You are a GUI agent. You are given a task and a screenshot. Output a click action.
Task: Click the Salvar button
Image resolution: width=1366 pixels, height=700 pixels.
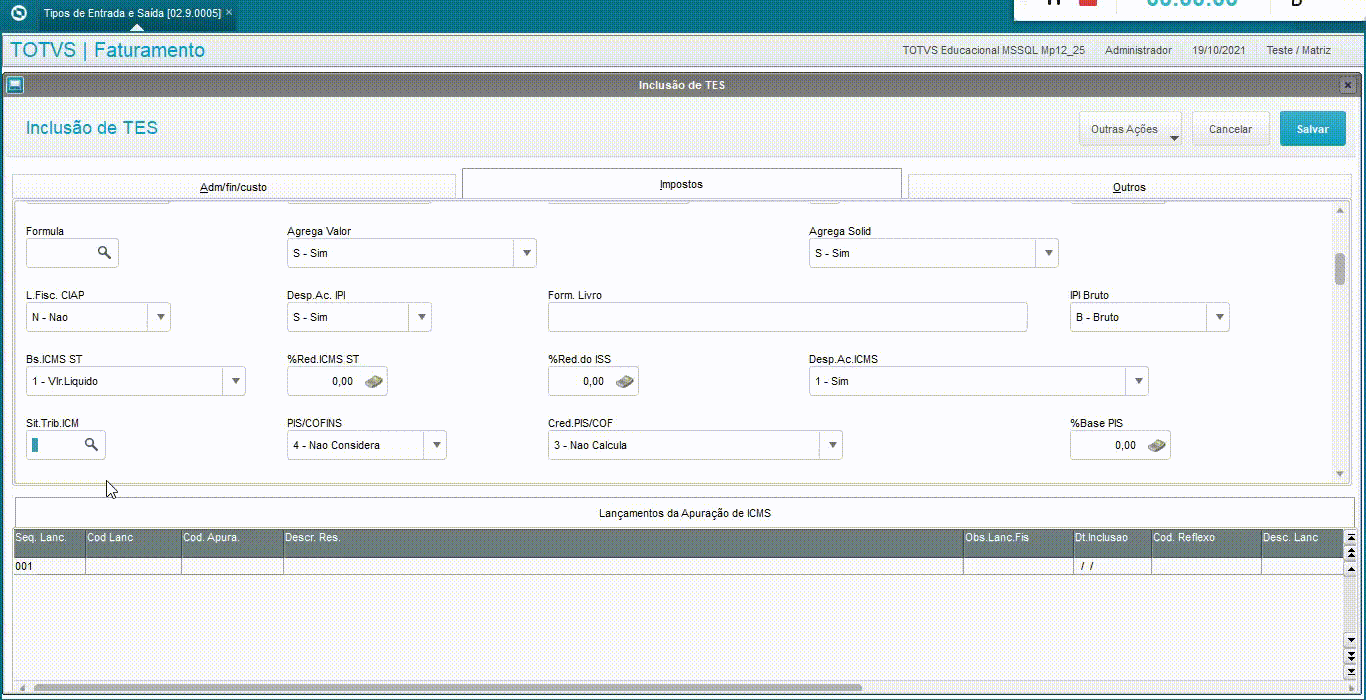coord(1313,129)
